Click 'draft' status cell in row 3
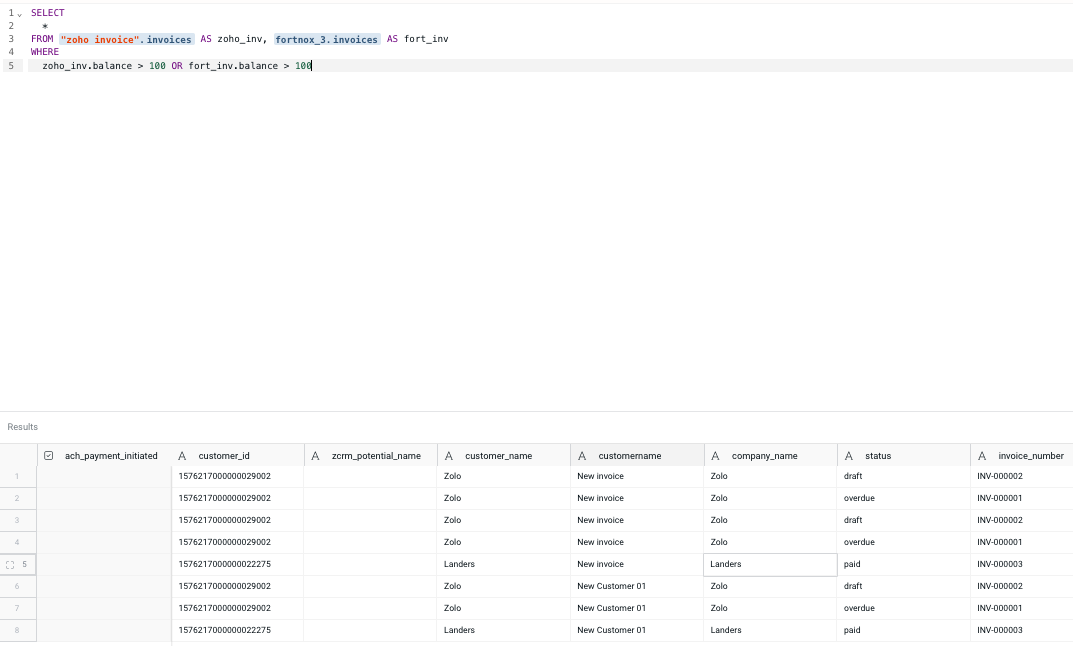The image size is (1073, 646). 903,520
